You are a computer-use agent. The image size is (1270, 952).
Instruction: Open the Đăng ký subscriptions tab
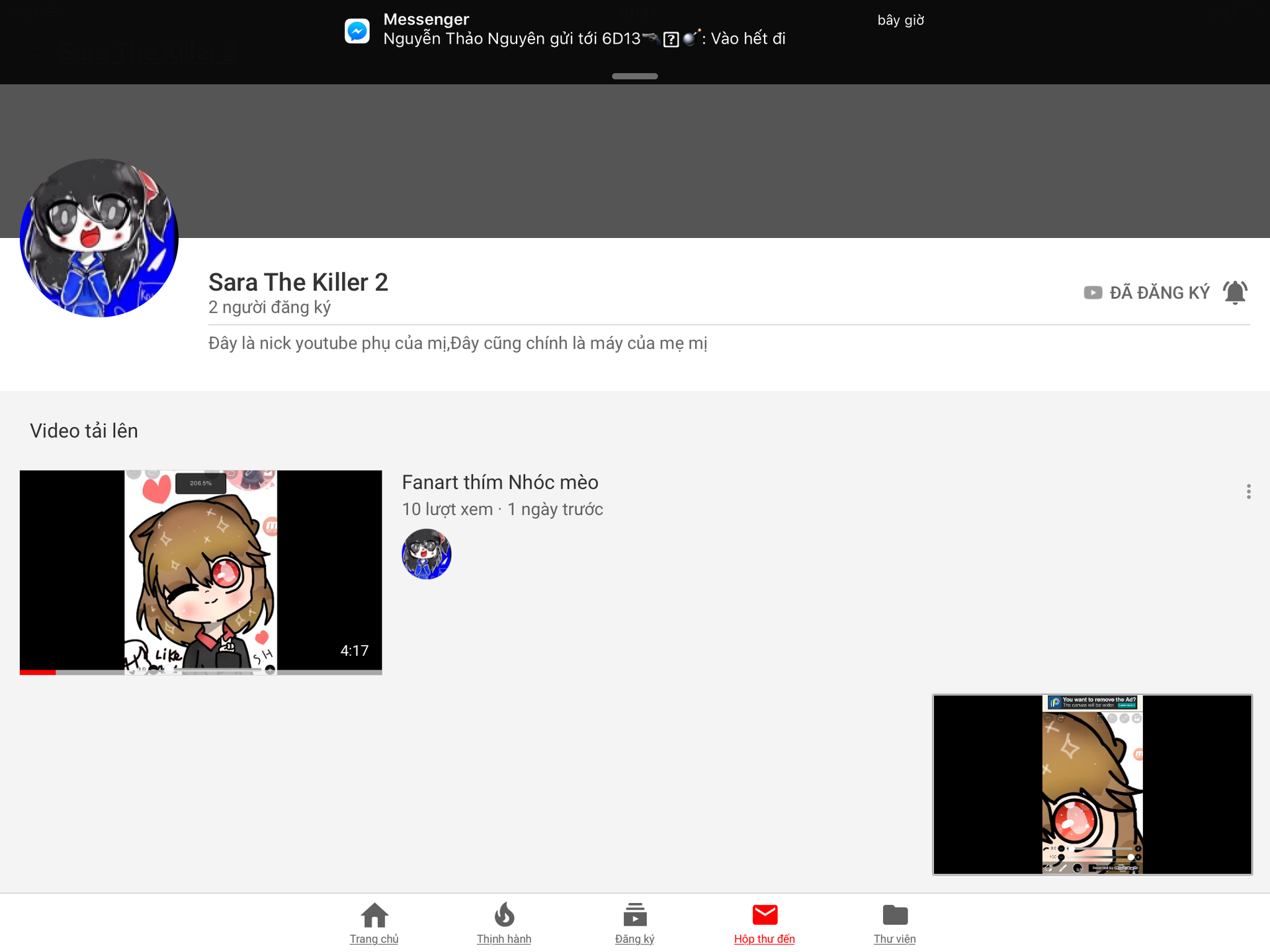pyautogui.click(x=634, y=923)
